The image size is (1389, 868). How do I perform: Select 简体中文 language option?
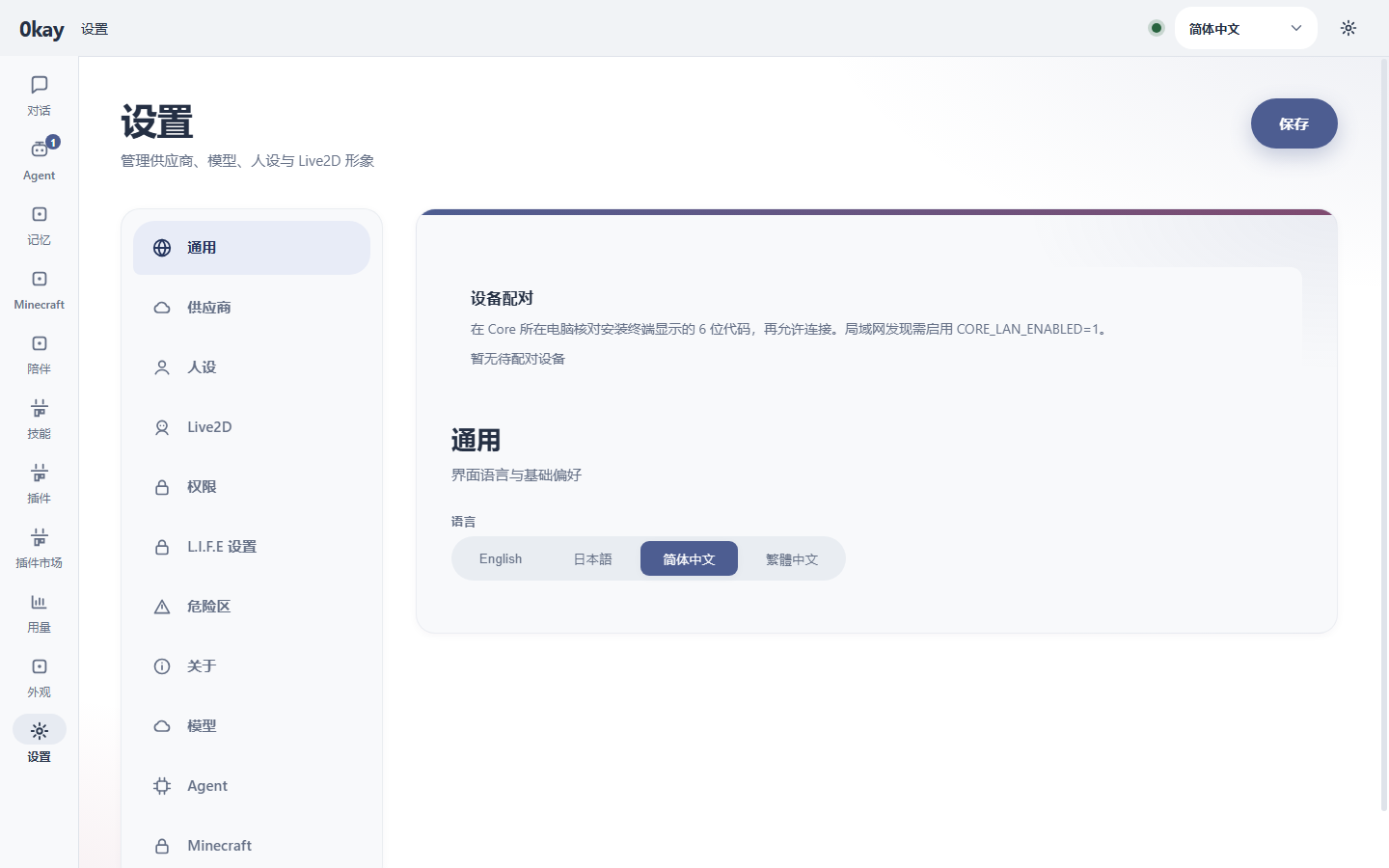click(x=689, y=558)
